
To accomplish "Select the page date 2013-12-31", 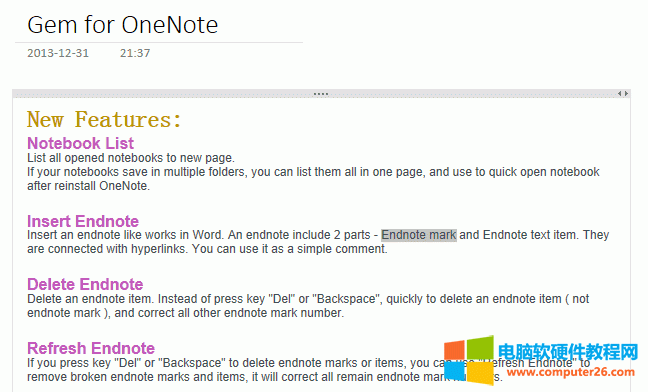I will 58,53.
